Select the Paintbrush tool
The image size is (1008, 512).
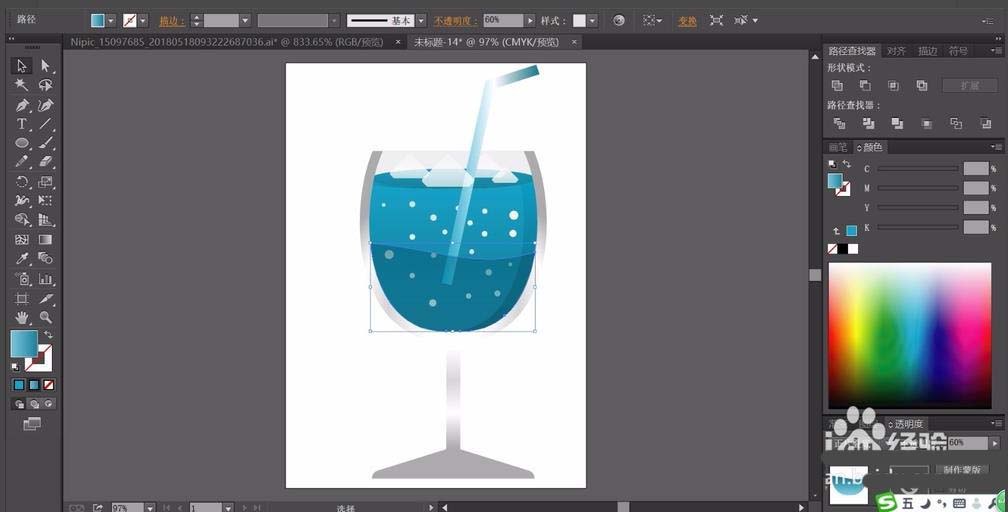pyautogui.click(x=45, y=143)
